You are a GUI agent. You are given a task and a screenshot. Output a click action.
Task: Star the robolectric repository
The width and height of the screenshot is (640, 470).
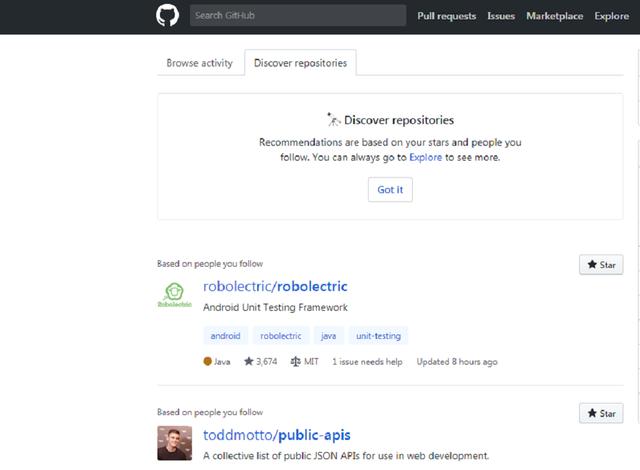601,265
